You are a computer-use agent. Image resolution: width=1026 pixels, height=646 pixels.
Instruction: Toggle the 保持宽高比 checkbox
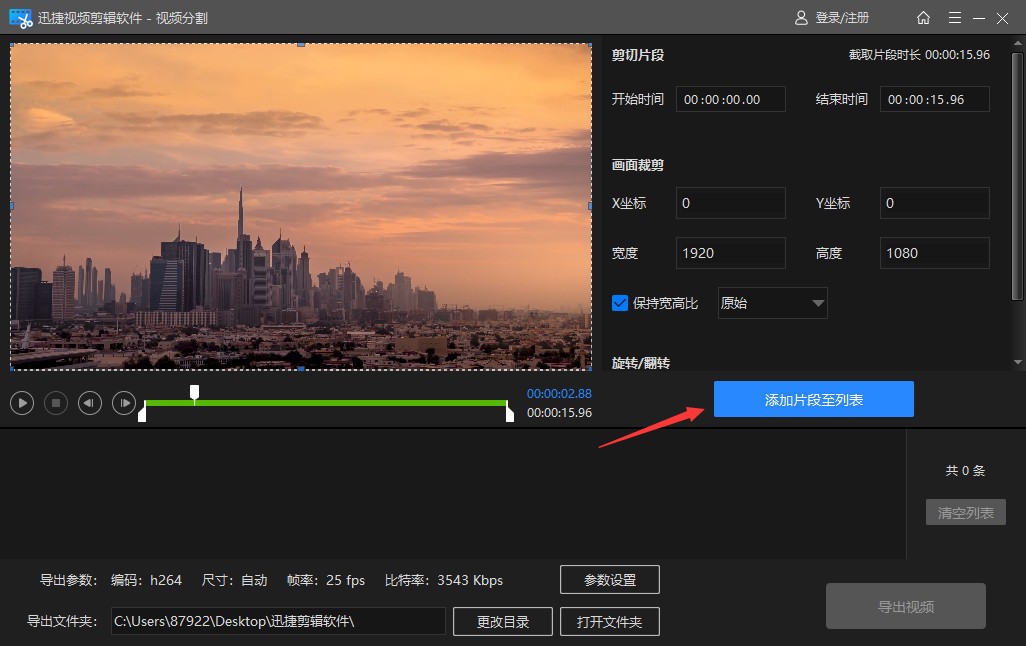620,303
